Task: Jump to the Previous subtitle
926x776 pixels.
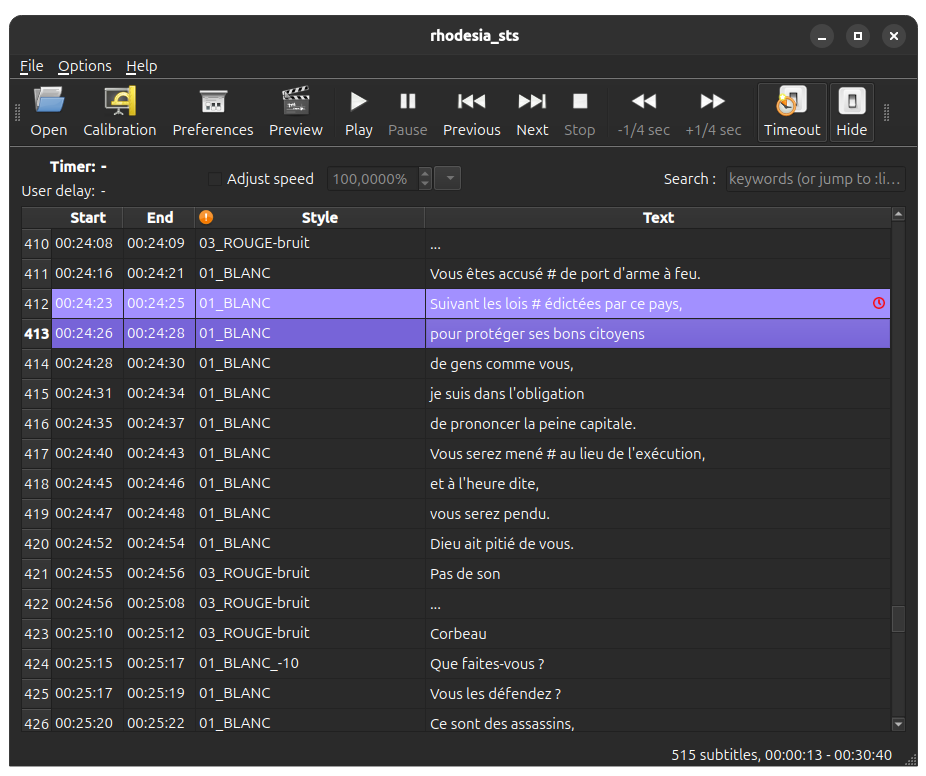Action: (x=471, y=112)
